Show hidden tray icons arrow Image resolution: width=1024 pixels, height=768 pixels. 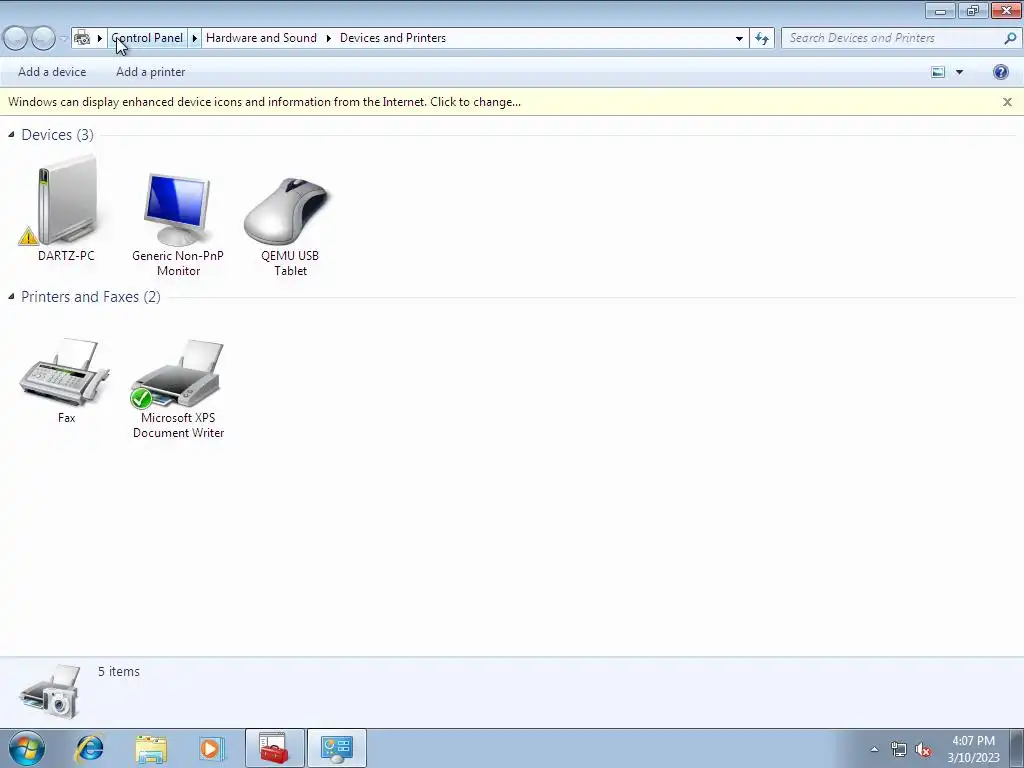pyautogui.click(x=874, y=749)
